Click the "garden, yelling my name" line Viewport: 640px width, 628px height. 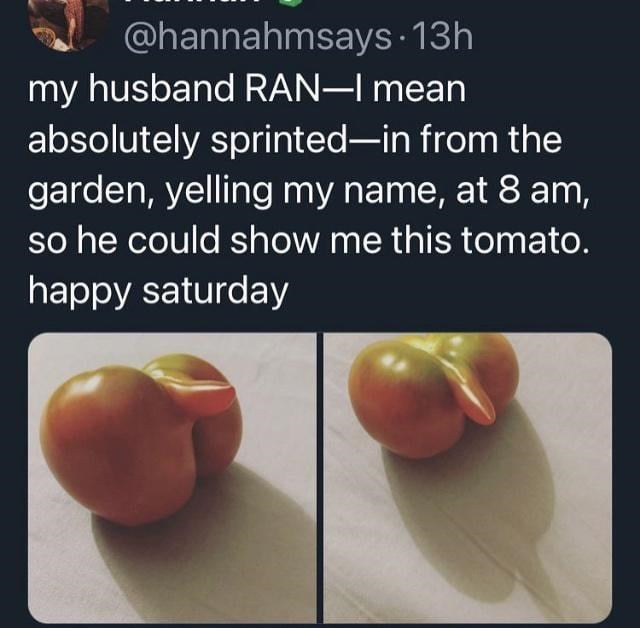[310, 191]
